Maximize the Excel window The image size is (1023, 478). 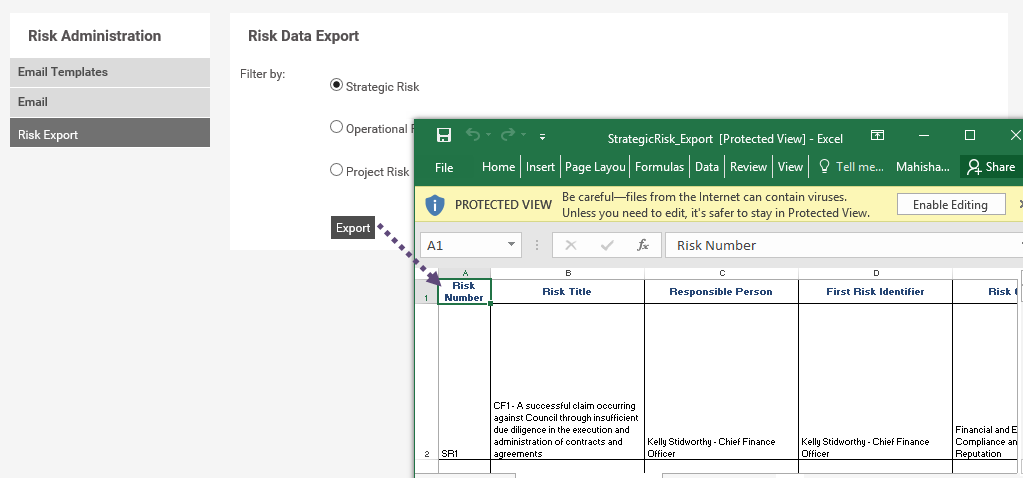pos(970,135)
